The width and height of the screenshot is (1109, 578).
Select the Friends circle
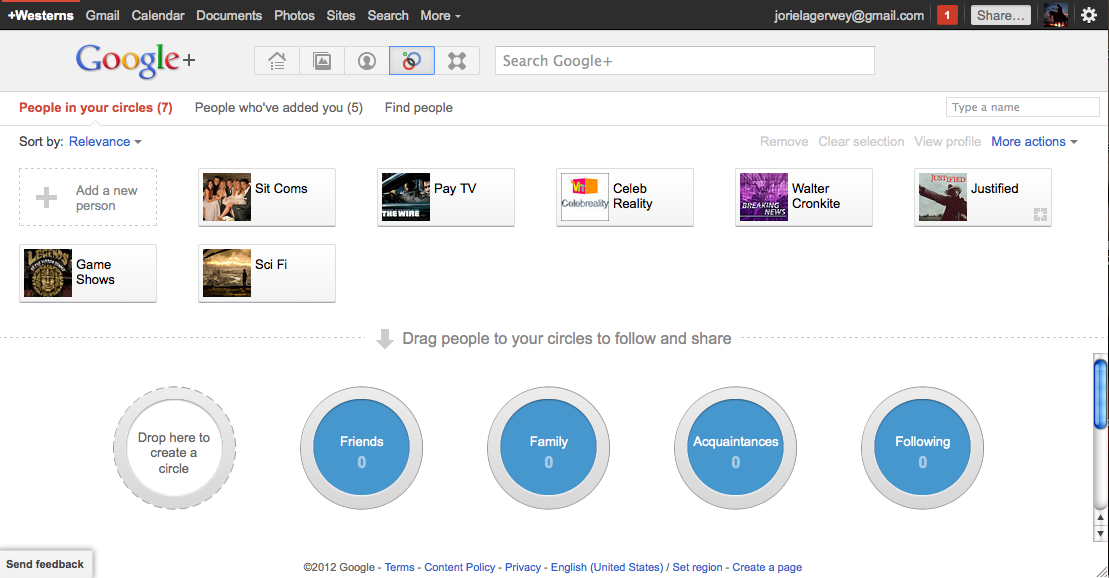361,448
